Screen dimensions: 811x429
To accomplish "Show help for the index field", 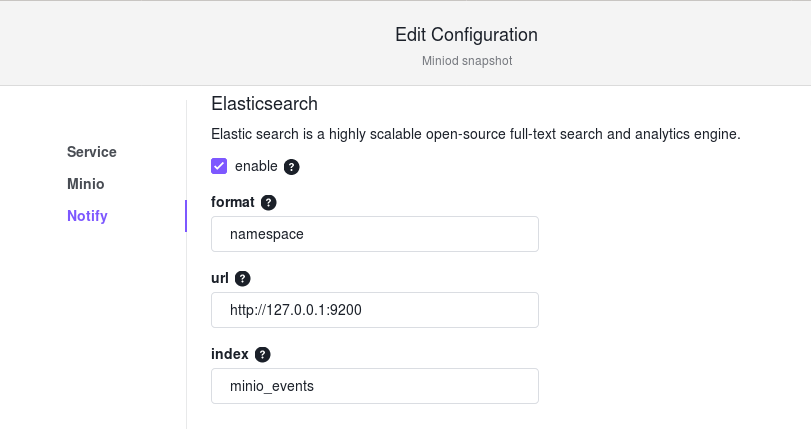I will pos(263,354).
